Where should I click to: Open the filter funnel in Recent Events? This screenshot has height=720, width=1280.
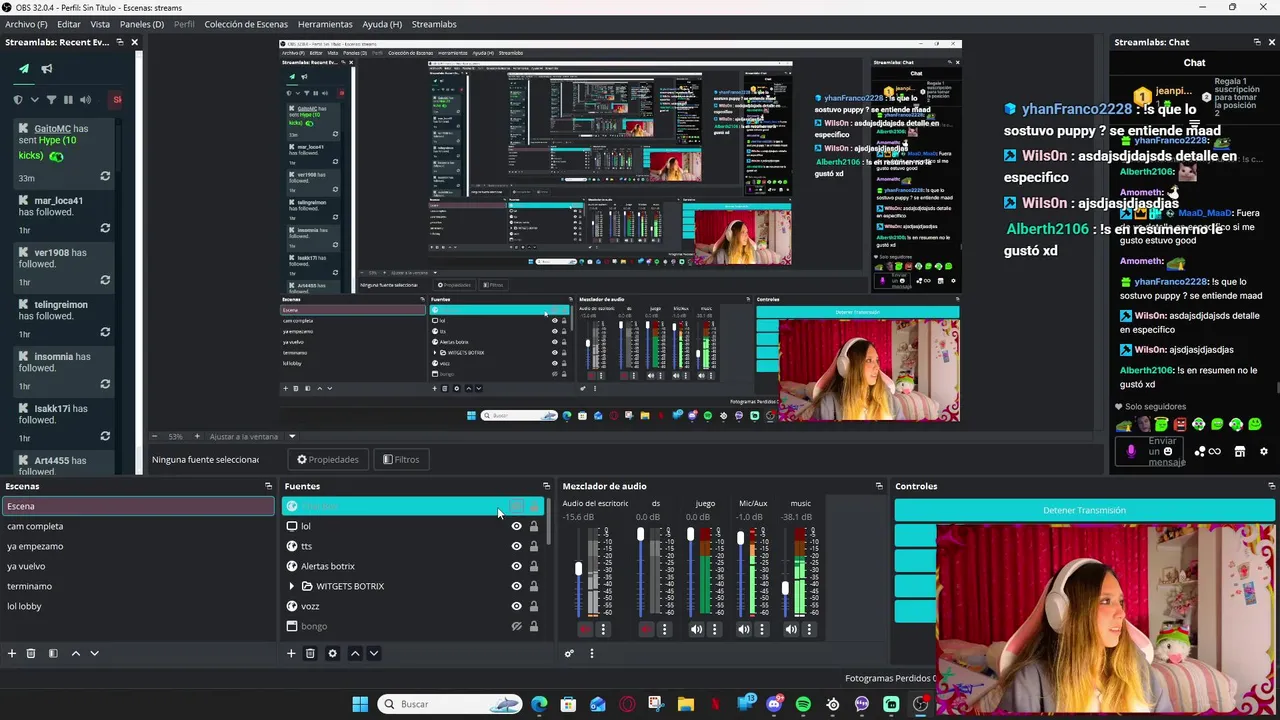(x=52, y=100)
